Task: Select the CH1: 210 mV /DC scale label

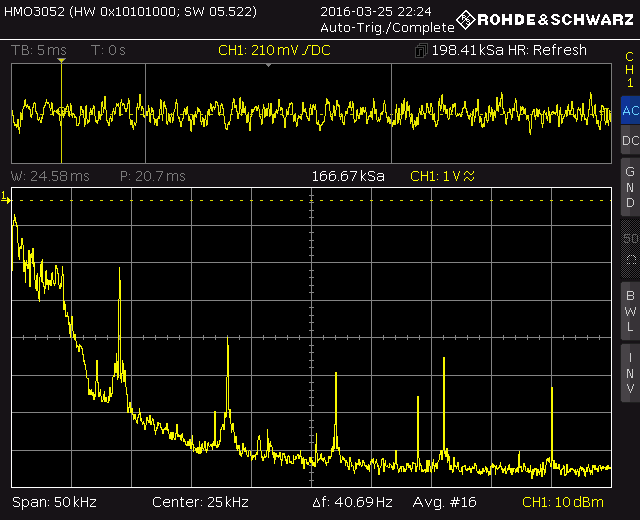Action: click(271, 50)
